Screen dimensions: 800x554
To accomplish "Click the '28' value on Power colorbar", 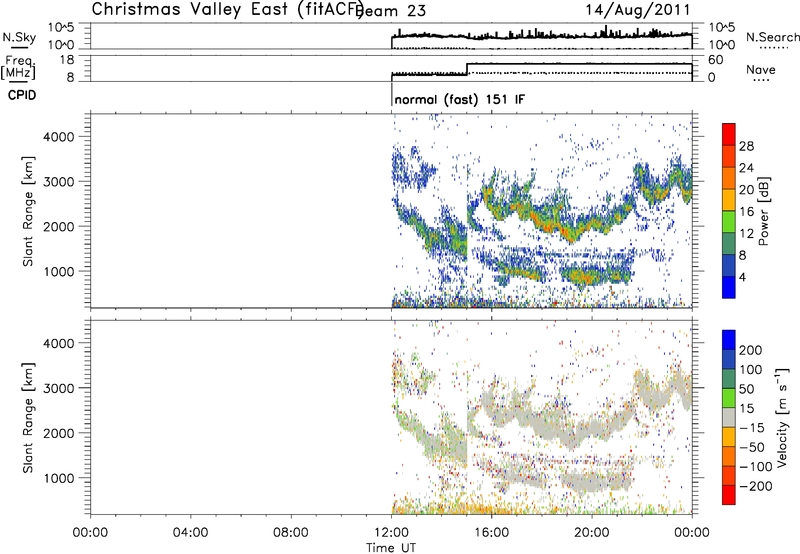I will [746, 146].
